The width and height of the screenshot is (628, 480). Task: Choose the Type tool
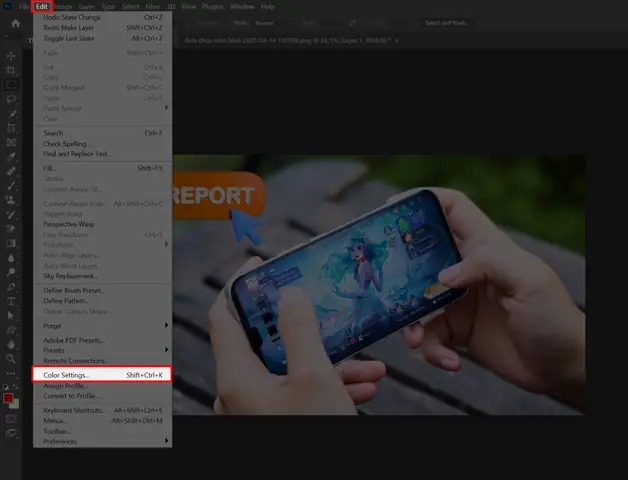click(x=11, y=300)
